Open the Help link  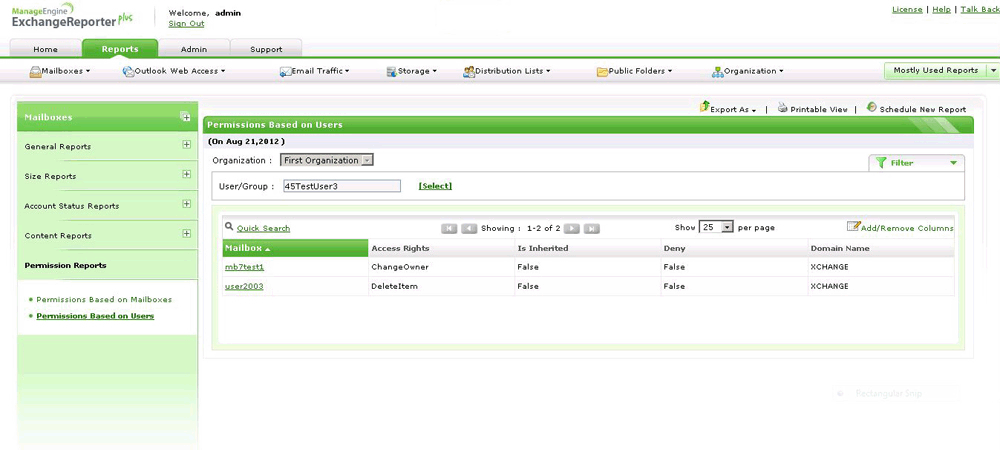click(x=941, y=10)
